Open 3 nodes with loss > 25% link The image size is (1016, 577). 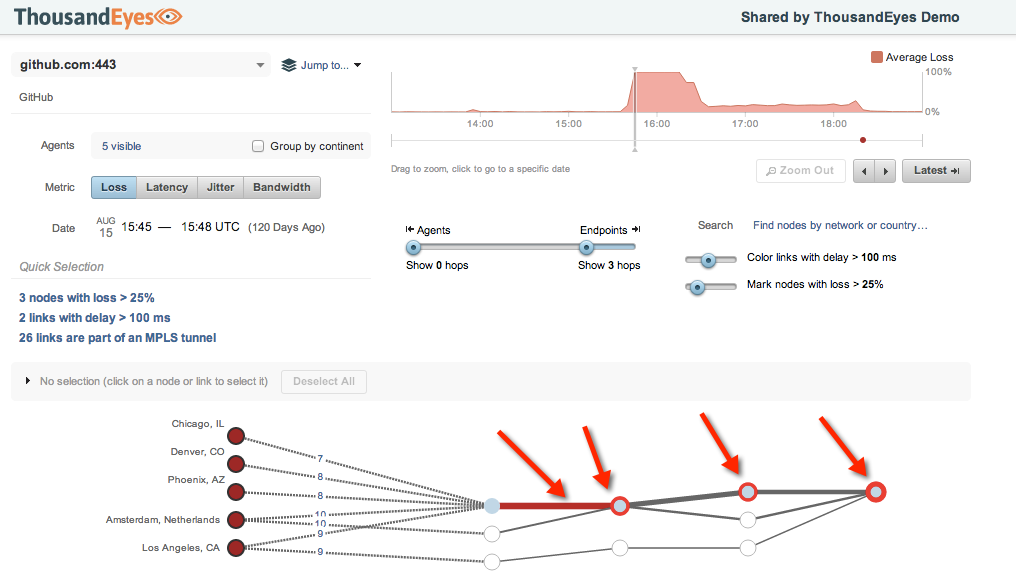[87, 298]
